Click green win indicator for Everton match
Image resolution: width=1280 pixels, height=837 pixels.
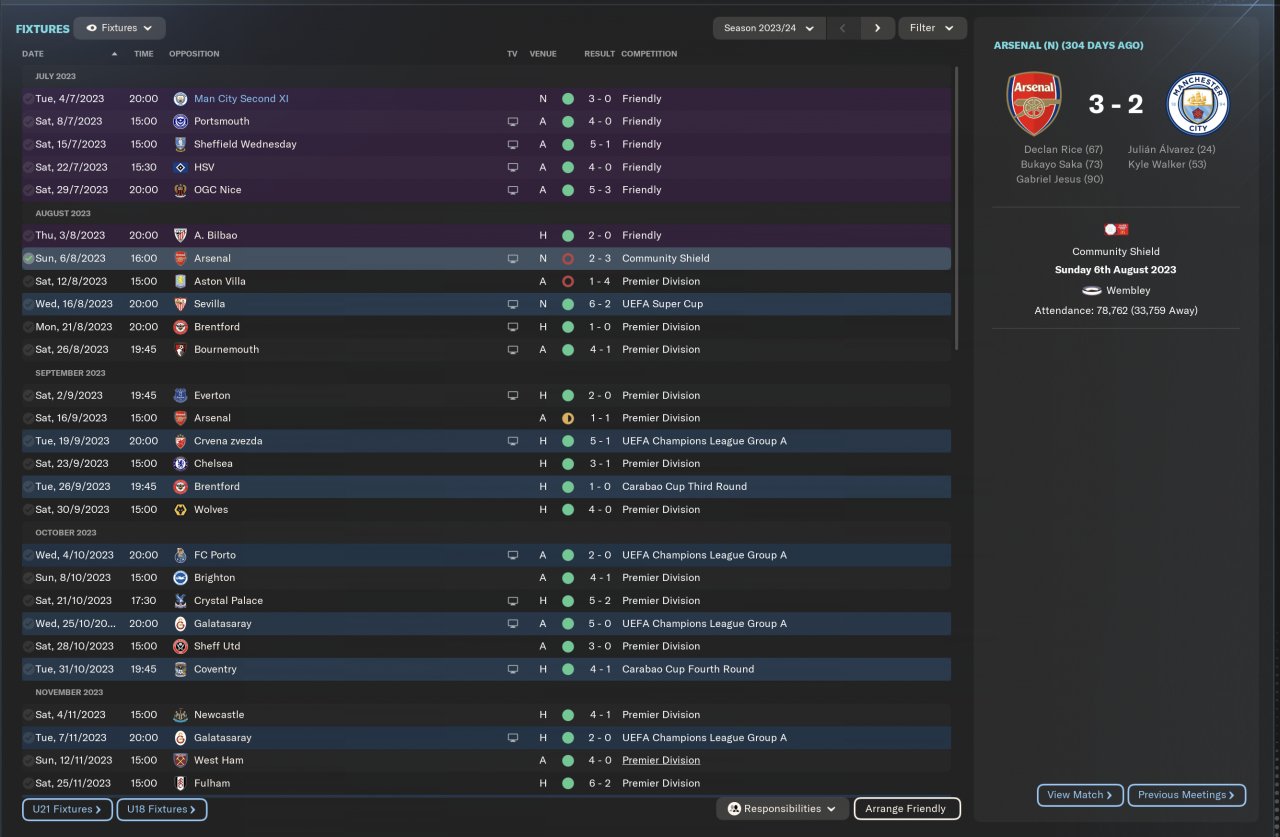(x=568, y=395)
